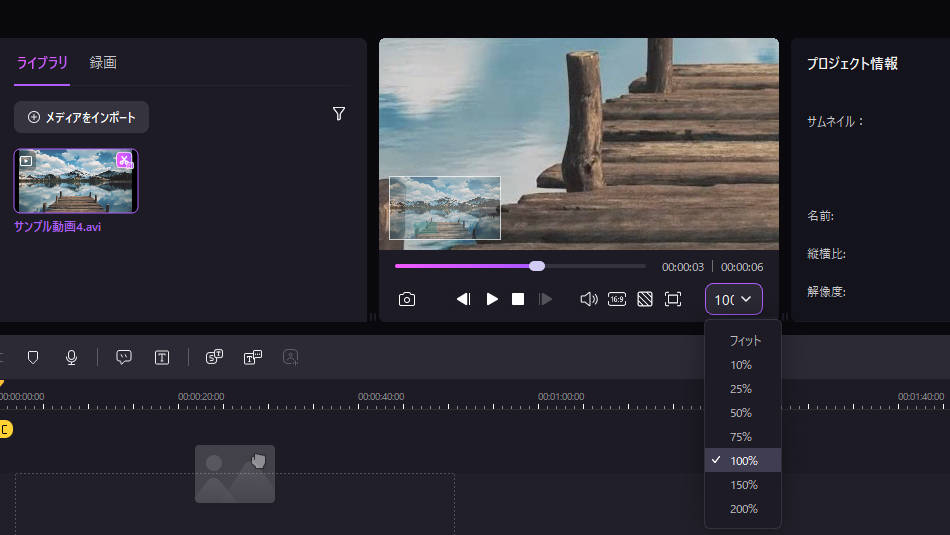The image size is (950, 535).
Task: Play the preview video
Action: click(492, 299)
